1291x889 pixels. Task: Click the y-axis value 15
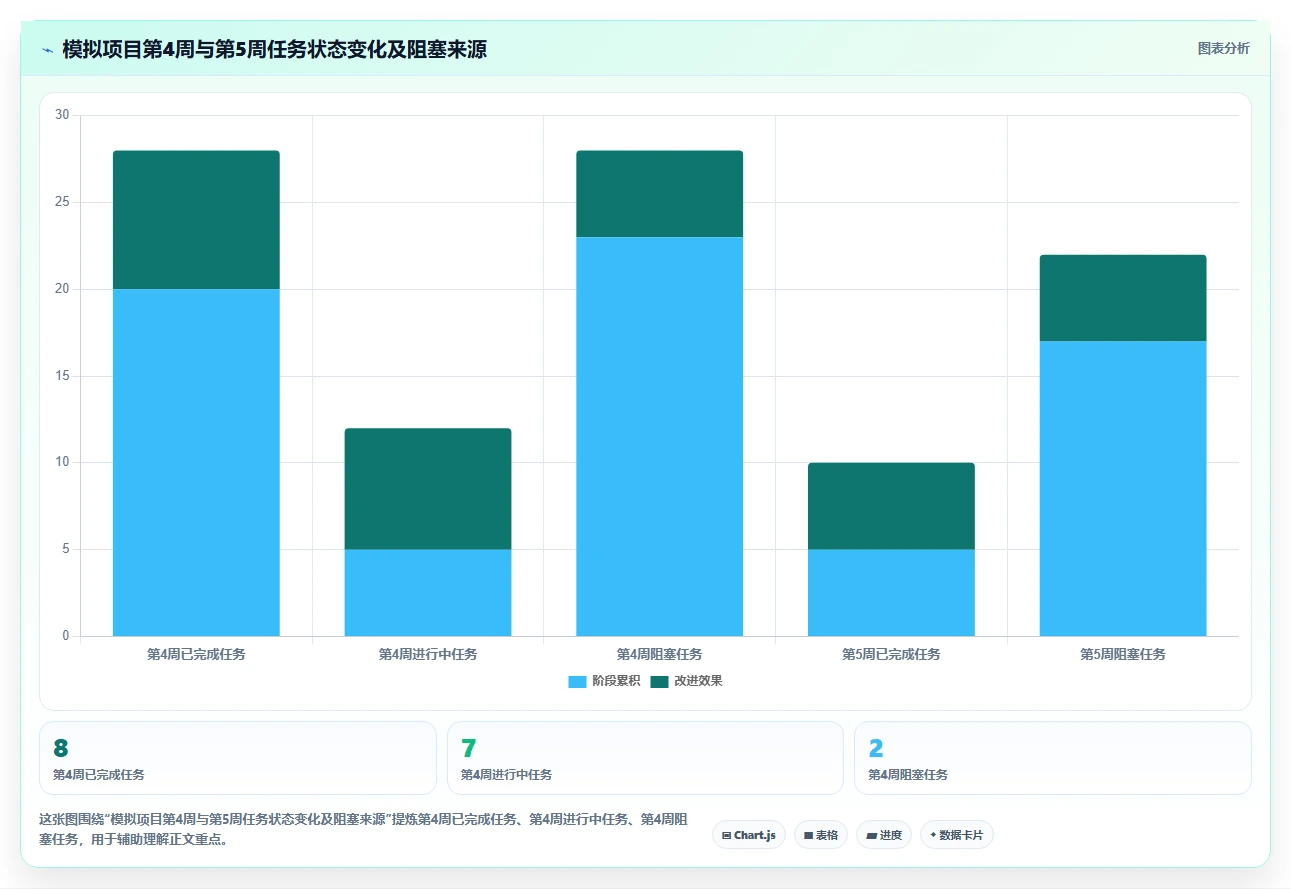[x=62, y=376]
